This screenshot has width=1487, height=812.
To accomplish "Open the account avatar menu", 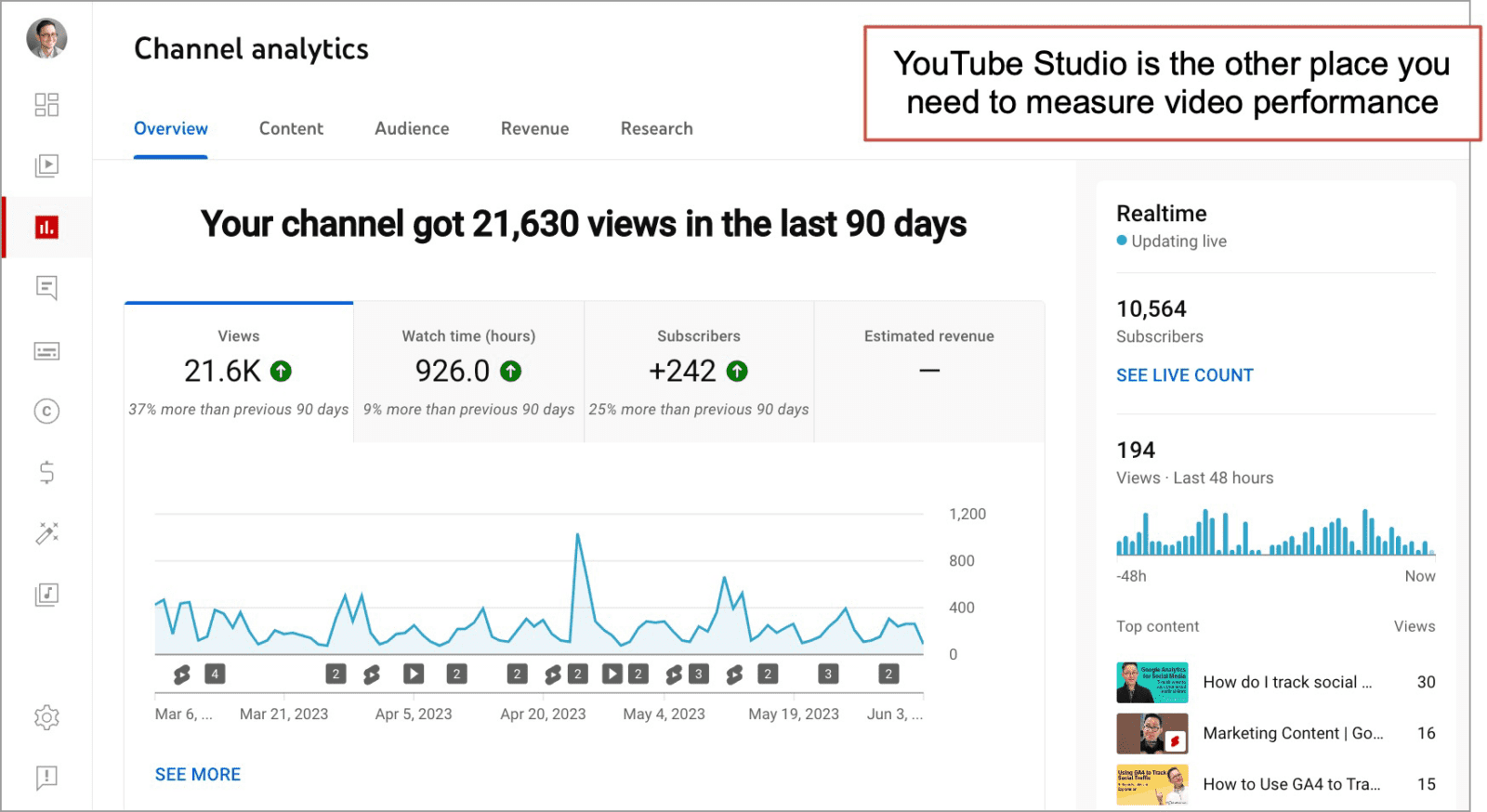I will 46,38.
